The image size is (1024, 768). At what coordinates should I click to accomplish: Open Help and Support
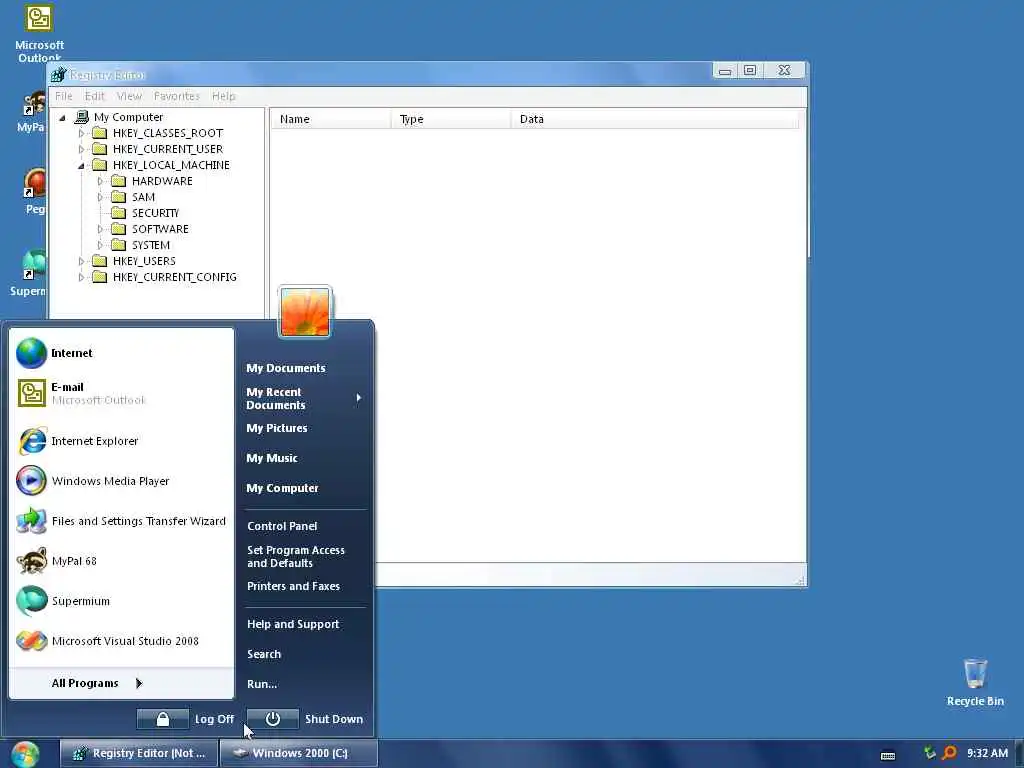(293, 624)
